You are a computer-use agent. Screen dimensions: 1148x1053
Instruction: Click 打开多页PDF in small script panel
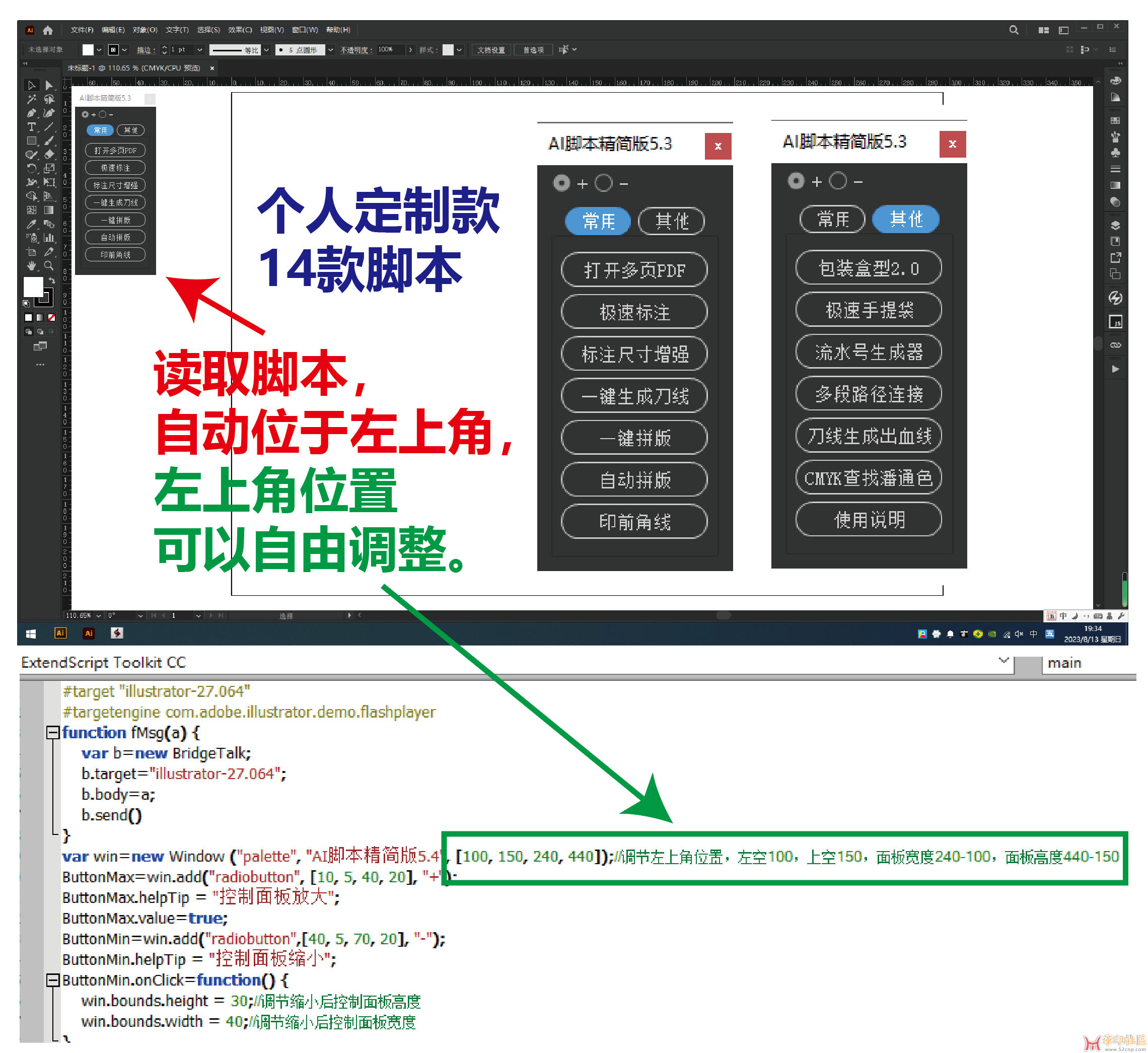coord(115,151)
